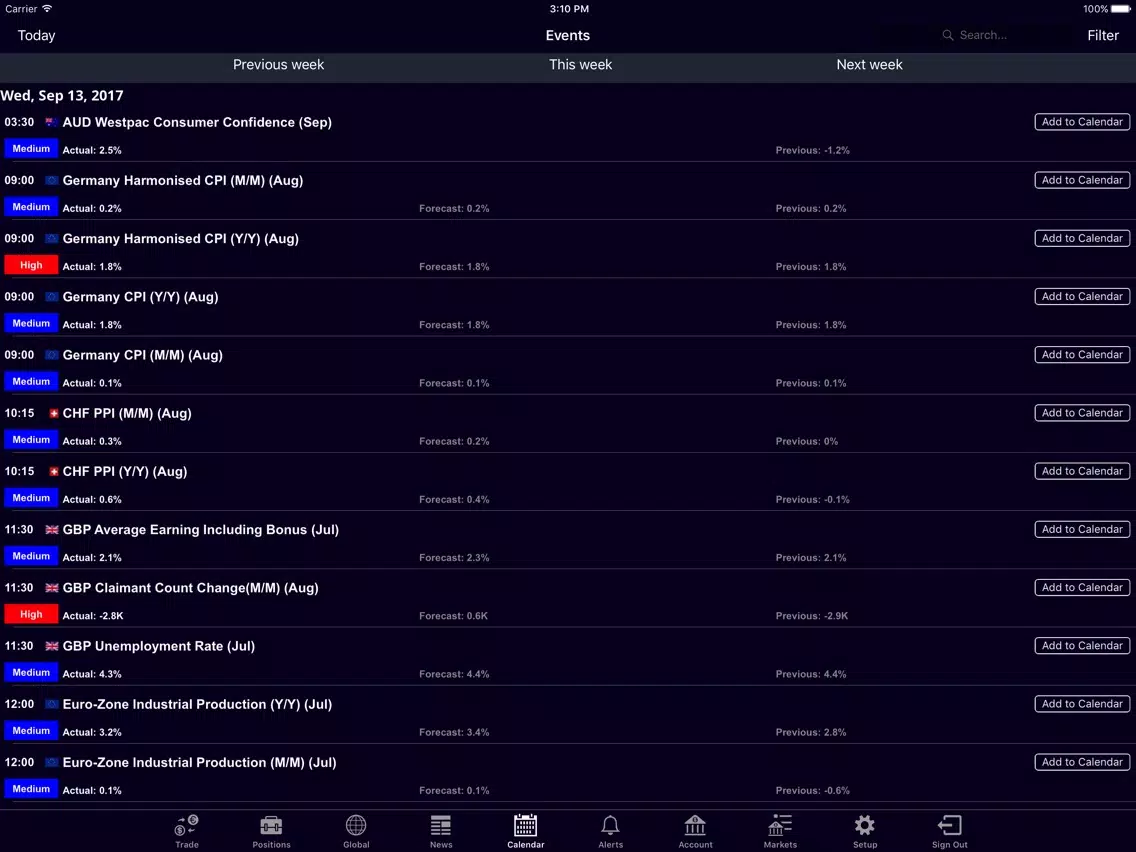
Task: Click the 3:10 PM clock in status bar
Action: (x=569, y=9)
